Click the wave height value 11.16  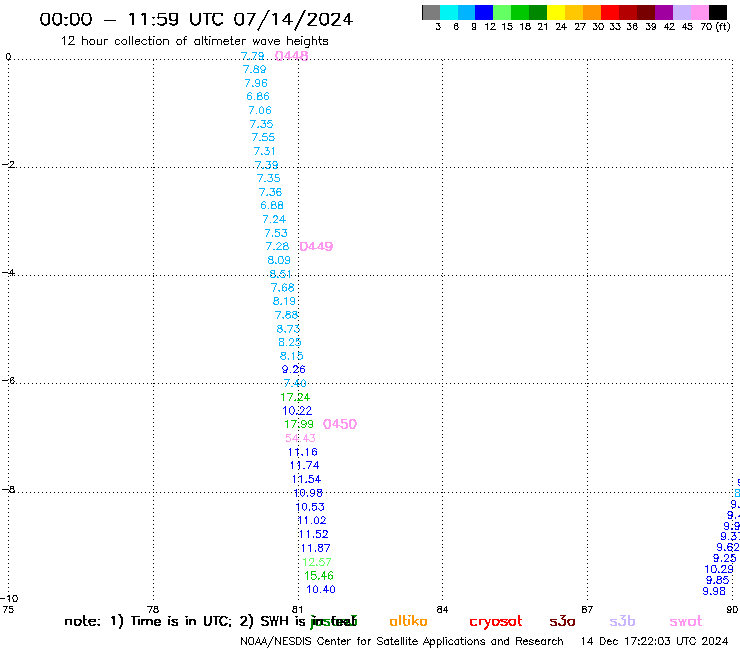click(x=303, y=452)
